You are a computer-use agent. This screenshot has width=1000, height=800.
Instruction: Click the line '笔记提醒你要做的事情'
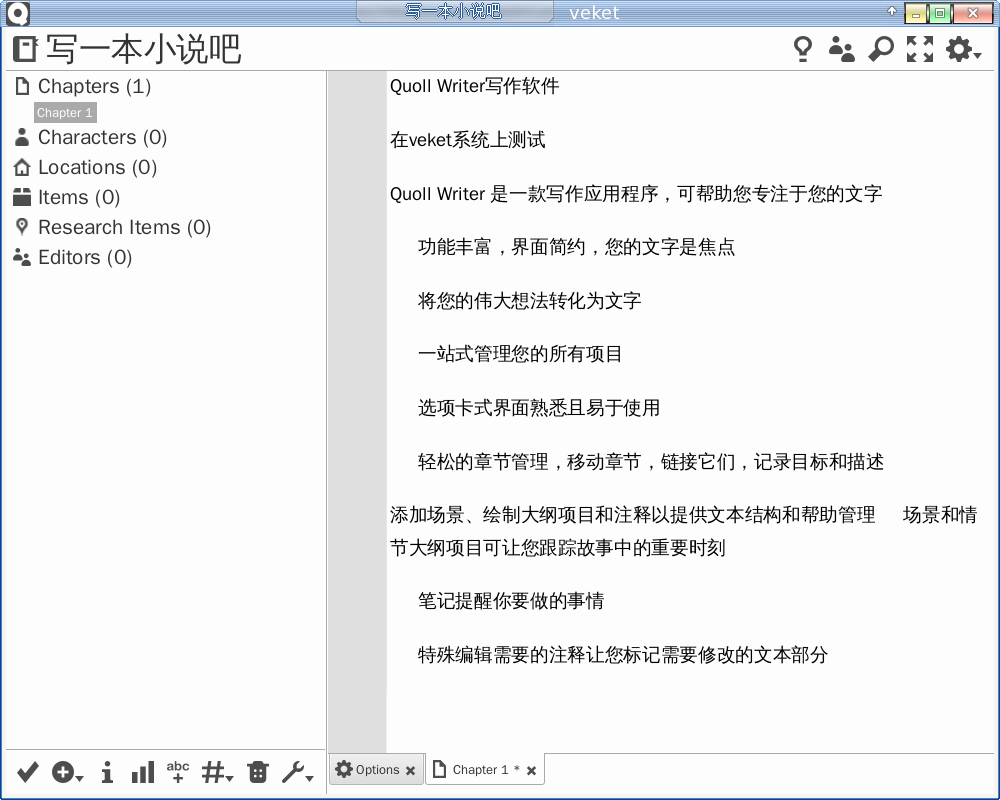pyautogui.click(x=511, y=600)
